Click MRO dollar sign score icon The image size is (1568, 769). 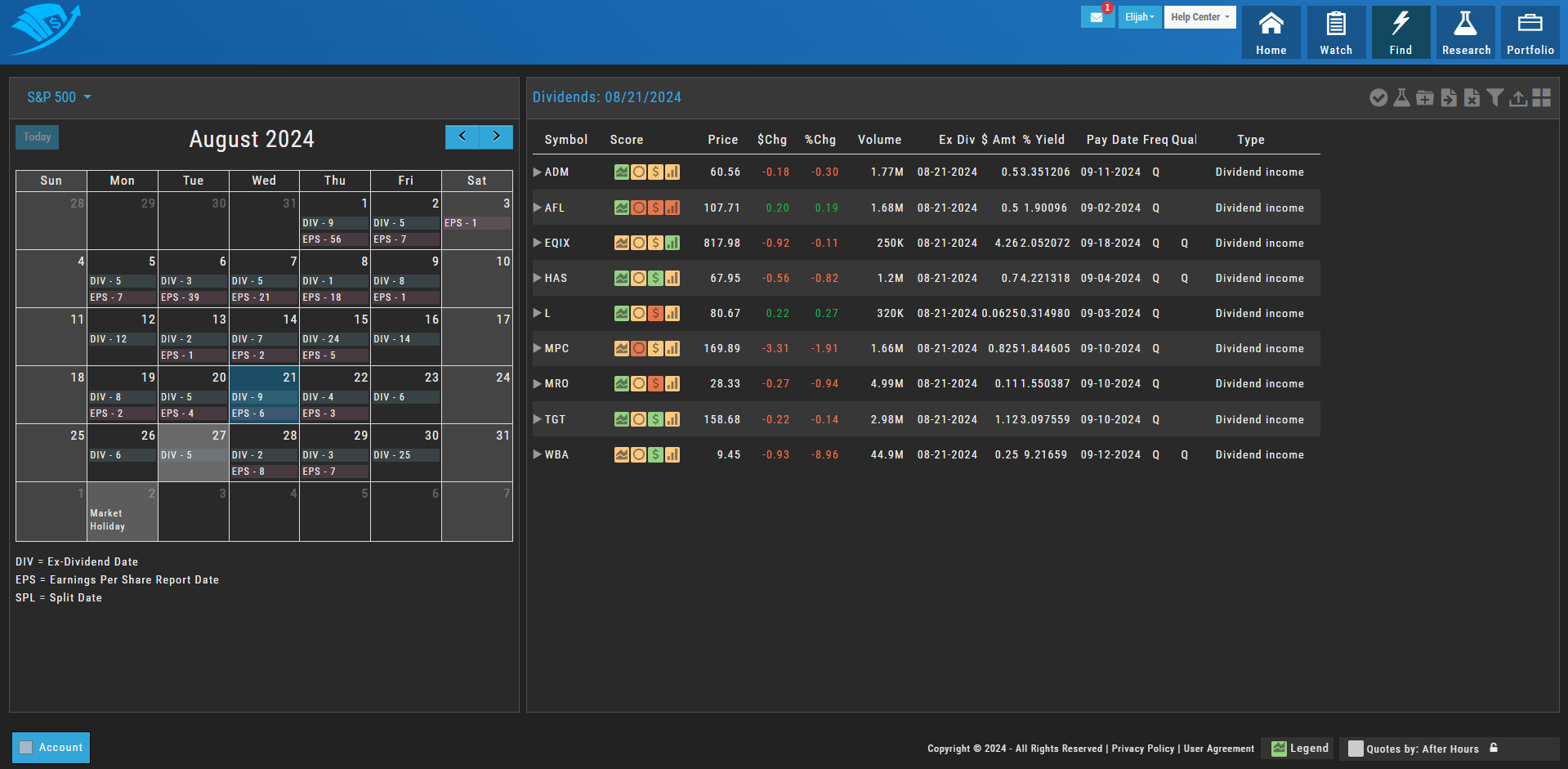[655, 383]
